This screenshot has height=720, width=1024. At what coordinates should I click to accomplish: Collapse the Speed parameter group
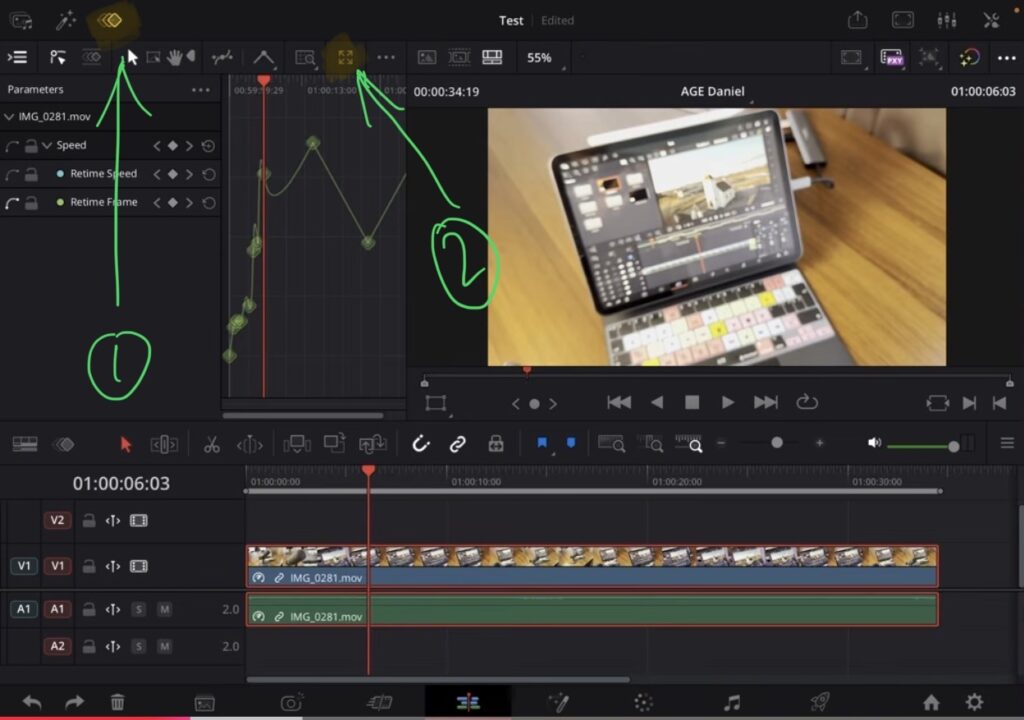click(47, 145)
